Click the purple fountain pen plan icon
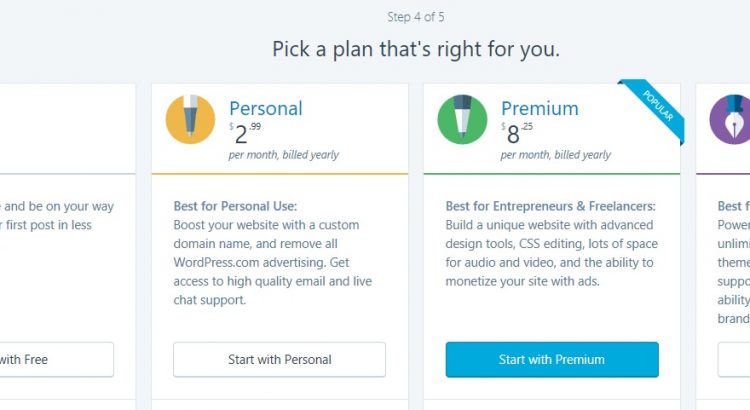 point(732,120)
